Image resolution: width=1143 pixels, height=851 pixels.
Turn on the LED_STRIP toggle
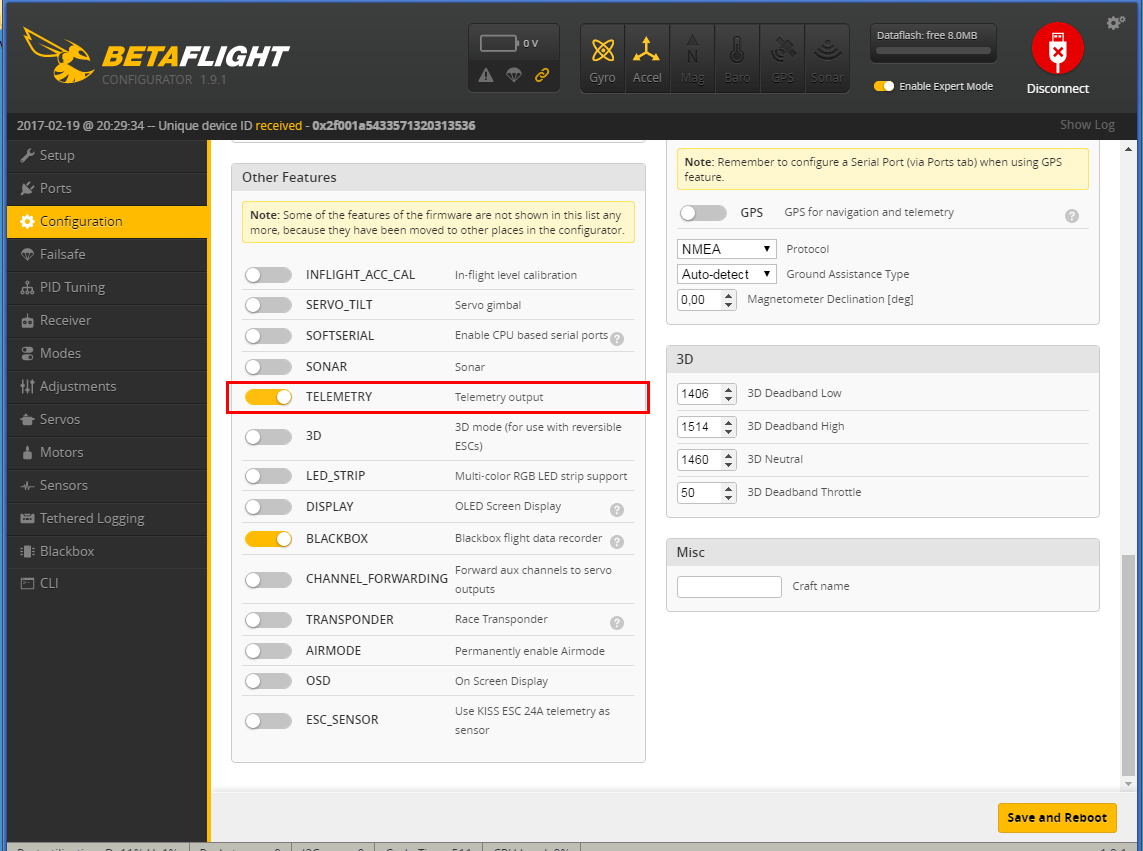coord(268,476)
